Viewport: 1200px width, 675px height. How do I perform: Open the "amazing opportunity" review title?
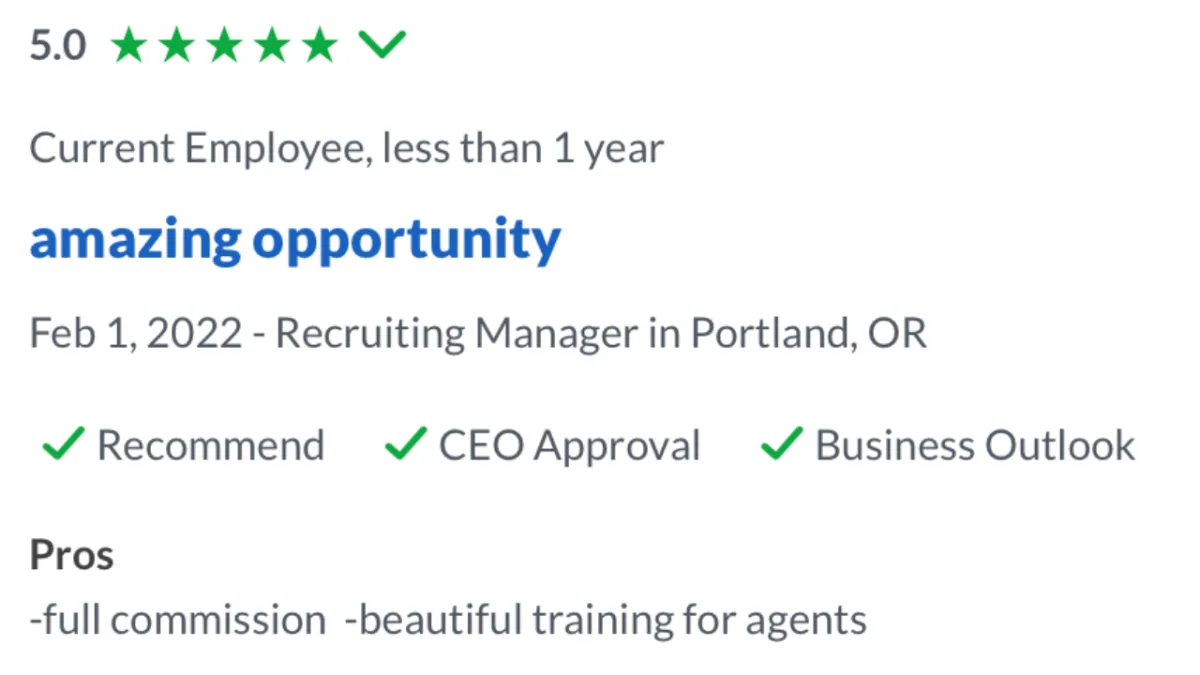tap(295, 241)
